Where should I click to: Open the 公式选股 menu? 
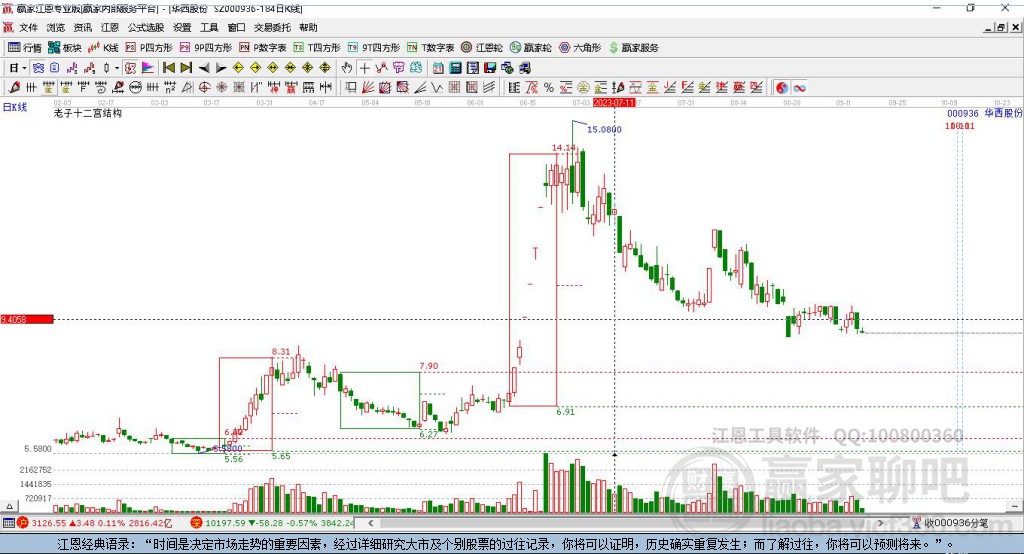pos(146,27)
